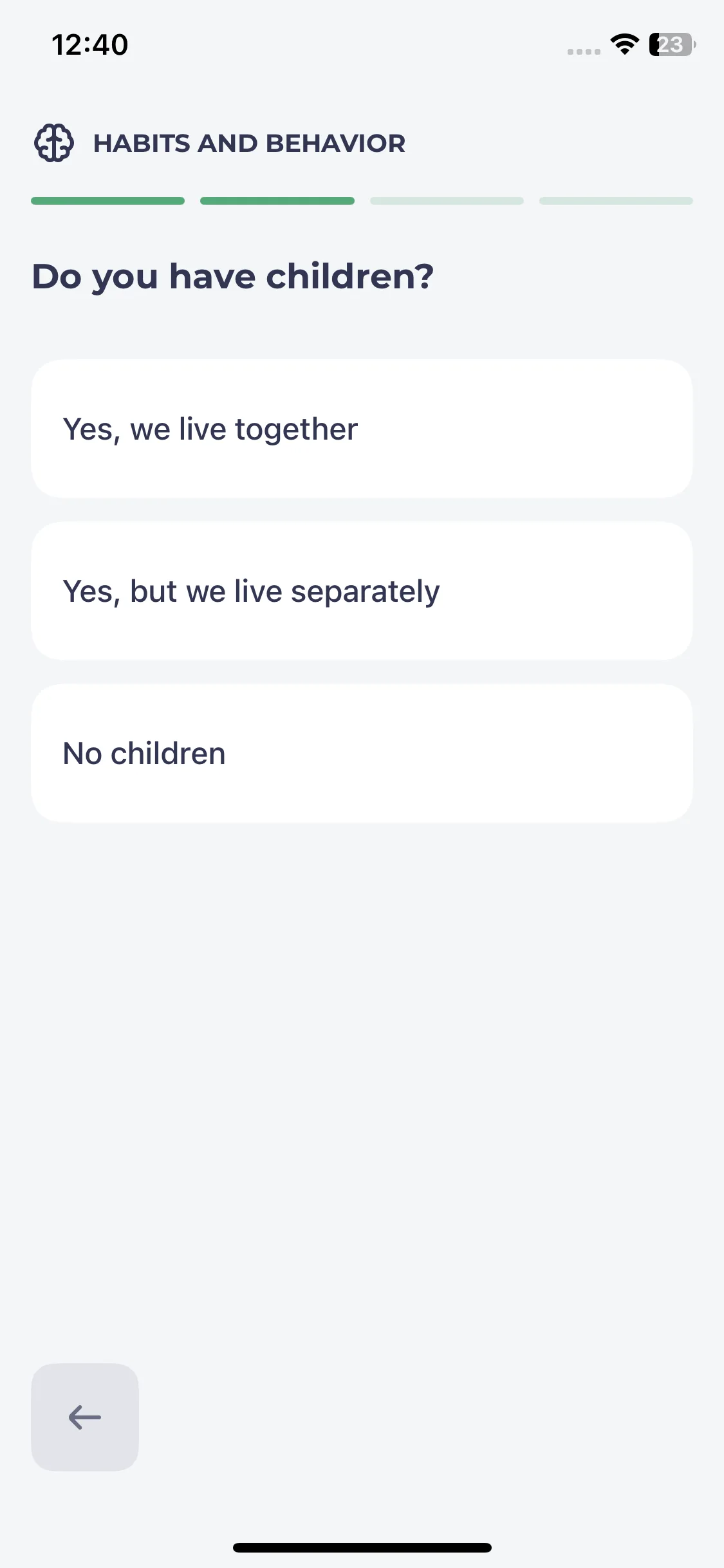Tap the 12:40 clock in status bar
The width and height of the screenshot is (724, 1568).
coord(90,45)
